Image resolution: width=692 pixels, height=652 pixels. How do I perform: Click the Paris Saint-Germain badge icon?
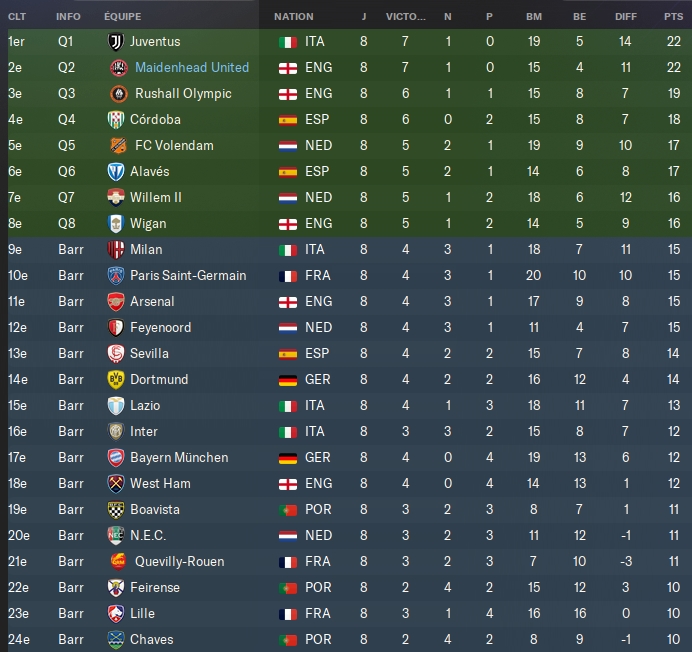tap(117, 276)
